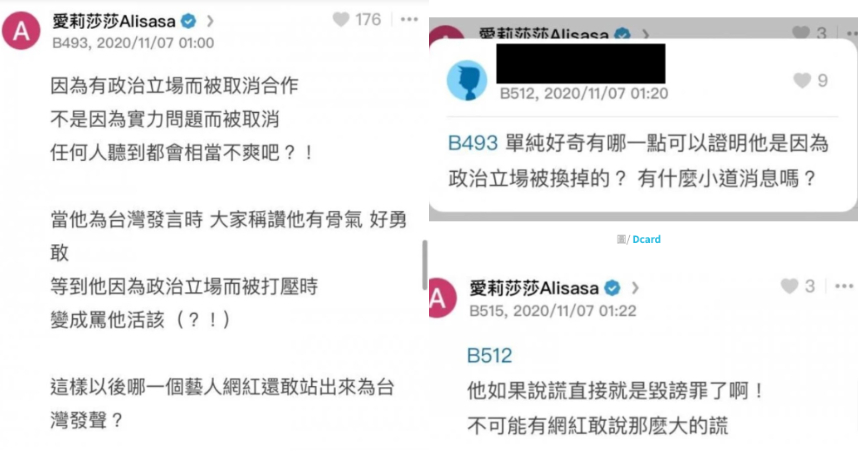The width and height of the screenshot is (858, 460).
Task: Open the pink A avatar on the B515 reply
Action: coord(442,298)
